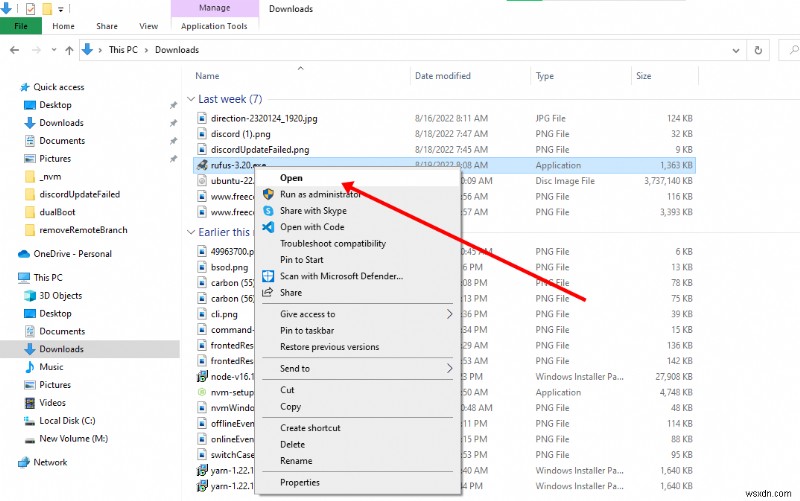Collapse the Last week (7) group
The height and width of the screenshot is (501, 800).
[x=191, y=99]
